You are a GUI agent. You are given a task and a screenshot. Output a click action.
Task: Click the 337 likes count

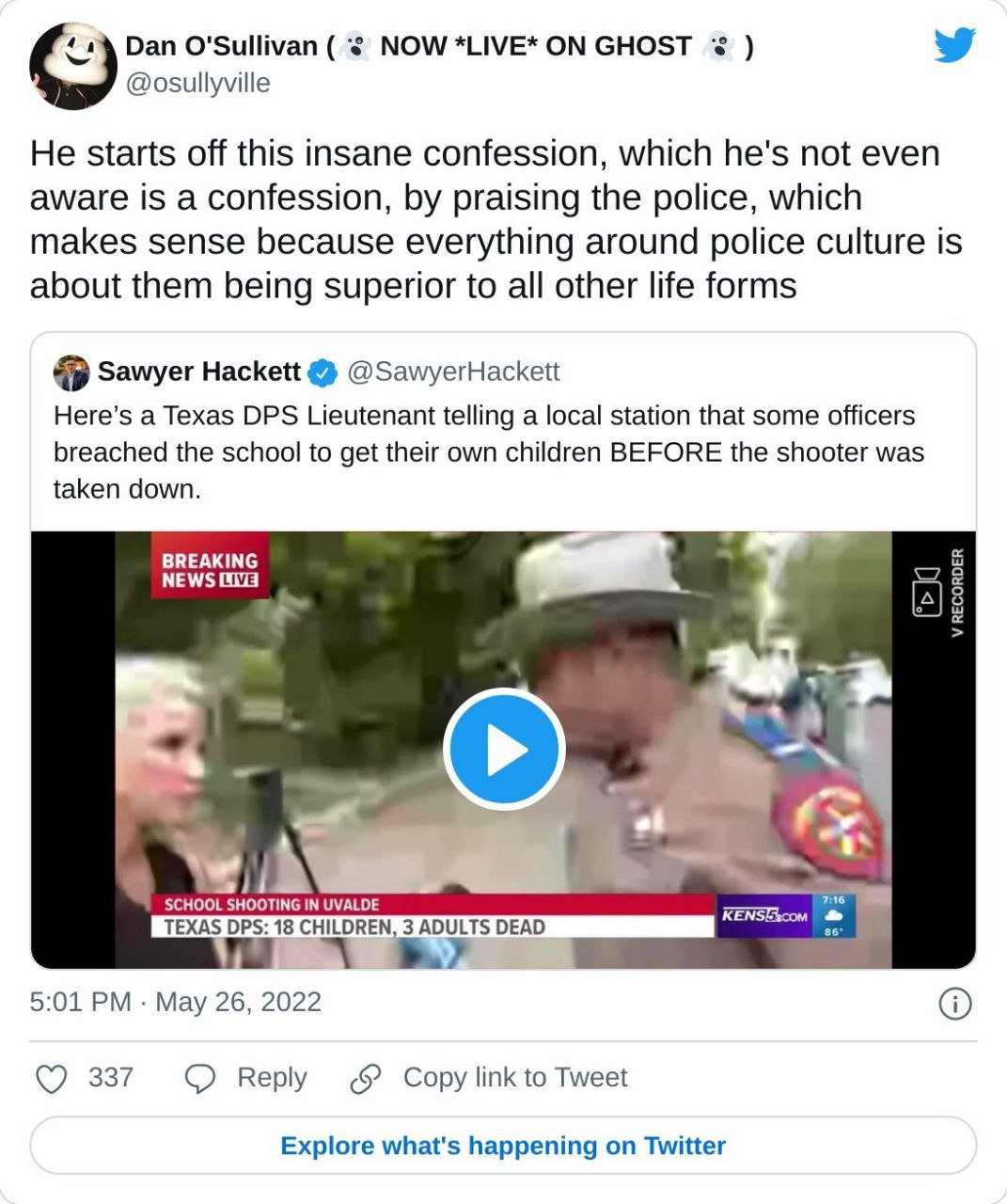pos(111,1077)
